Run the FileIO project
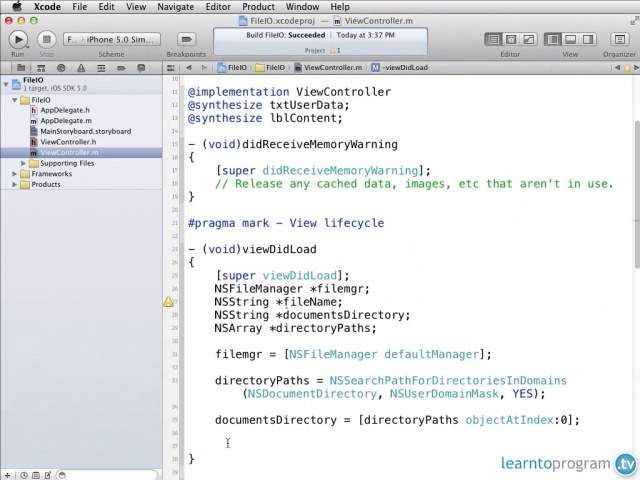Screen dimensions: 640x480 coord(18,39)
